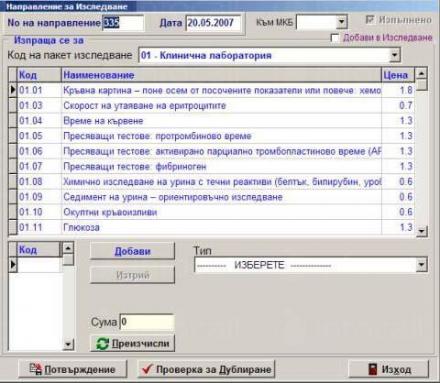The image size is (440, 383).
Task: Click the row selector beside 01.04
Action: pyautogui.click(x=13, y=121)
